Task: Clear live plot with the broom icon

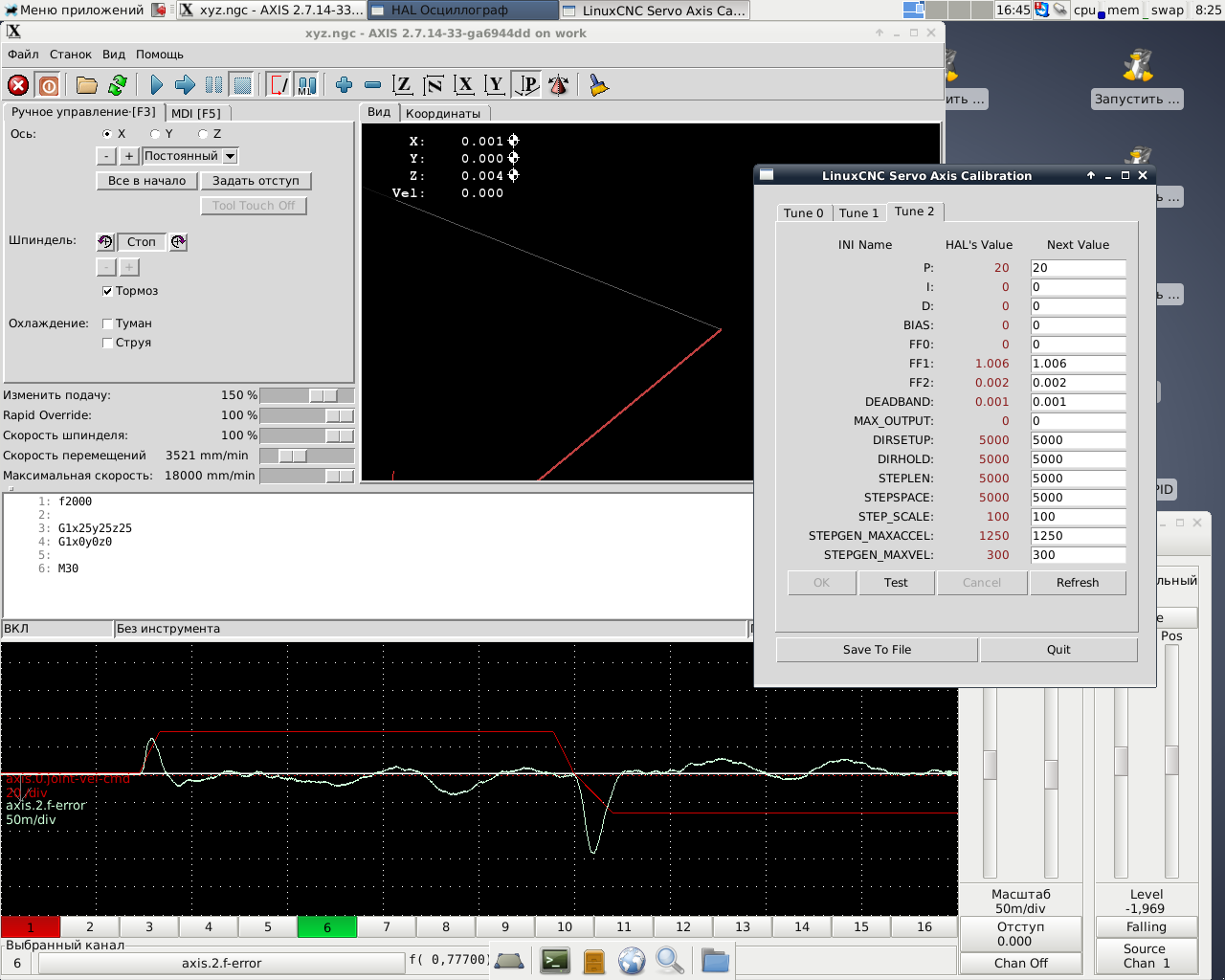Action: point(599,85)
